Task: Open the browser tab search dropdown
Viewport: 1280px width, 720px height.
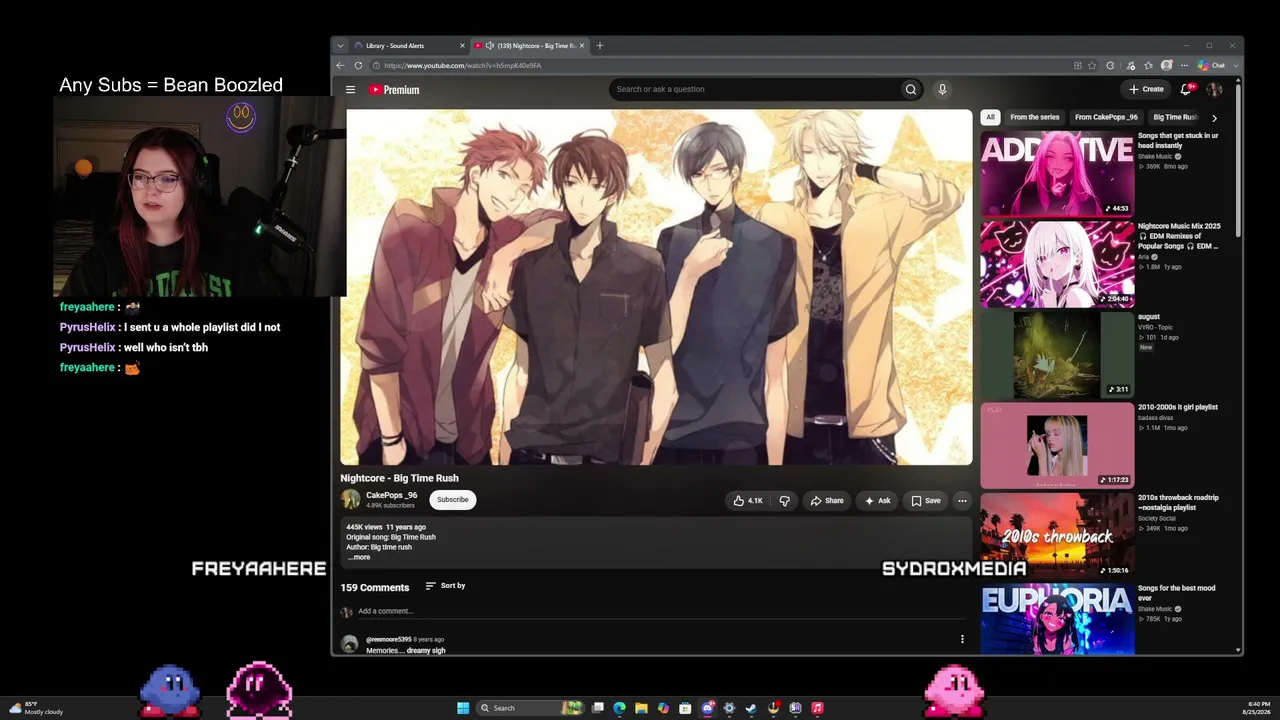Action: coord(340,45)
